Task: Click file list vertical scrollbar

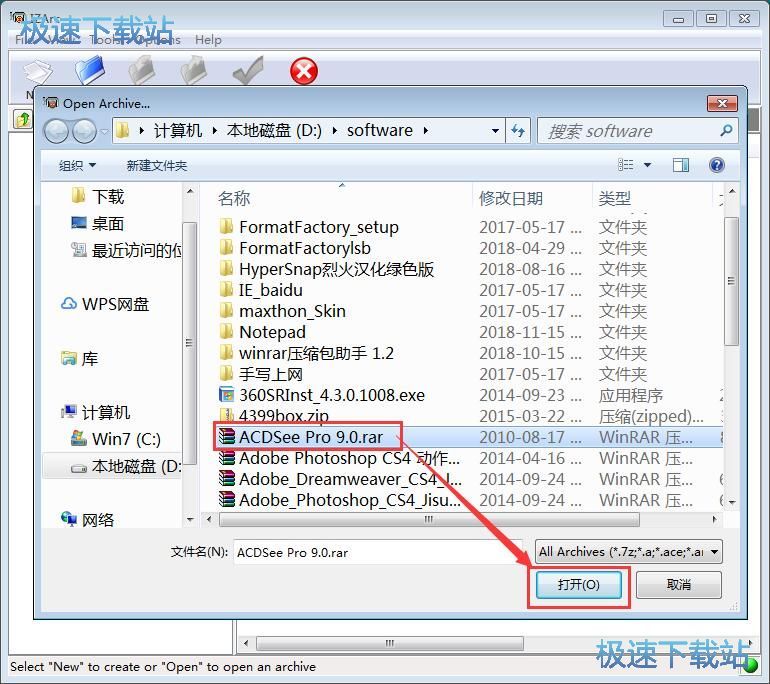Action: coord(731,281)
